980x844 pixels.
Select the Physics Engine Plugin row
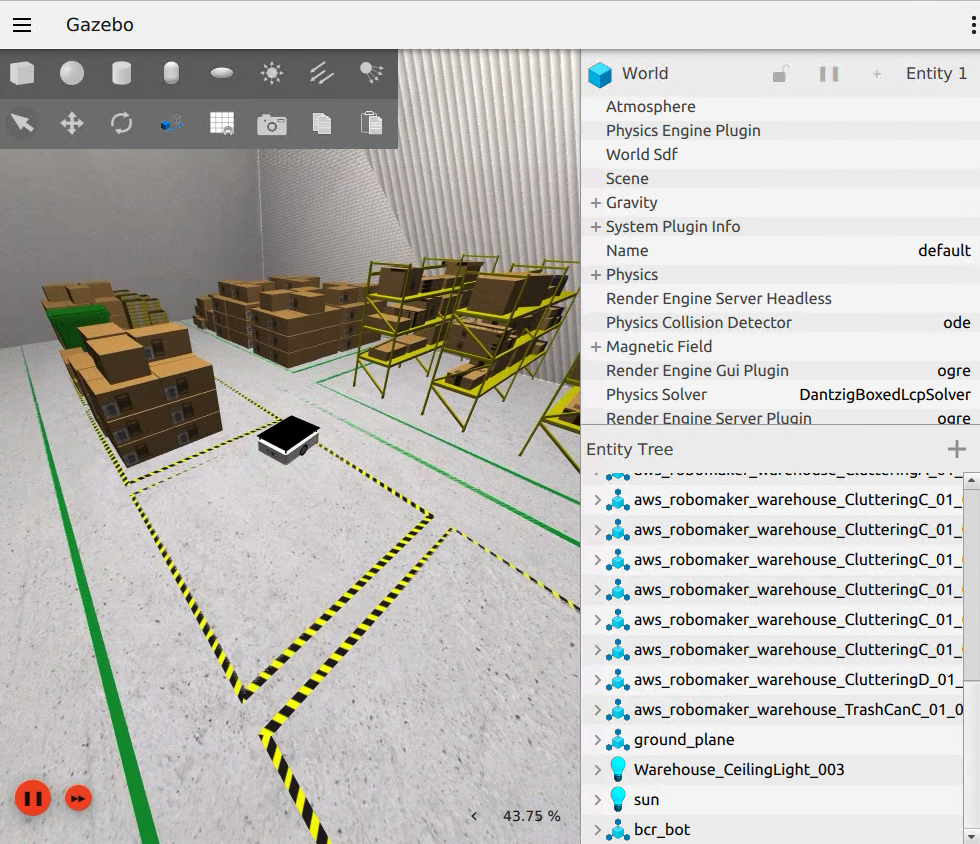point(780,131)
